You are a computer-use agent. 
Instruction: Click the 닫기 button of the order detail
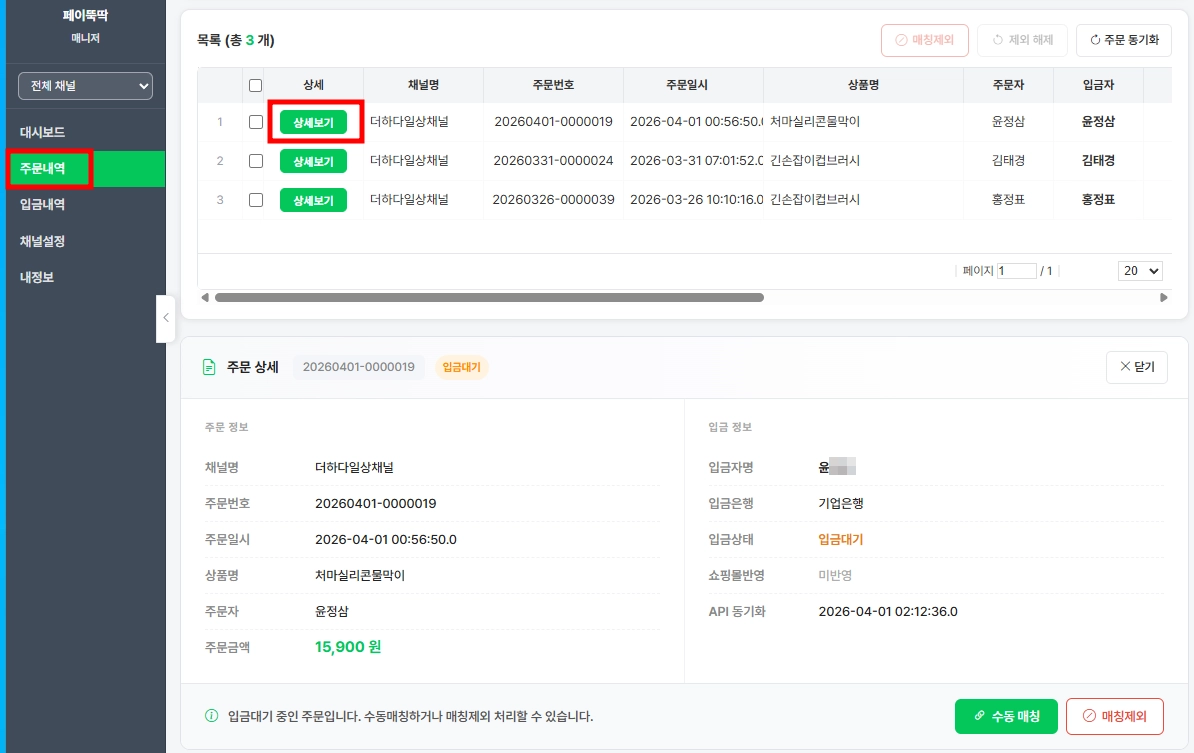tap(1136, 367)
